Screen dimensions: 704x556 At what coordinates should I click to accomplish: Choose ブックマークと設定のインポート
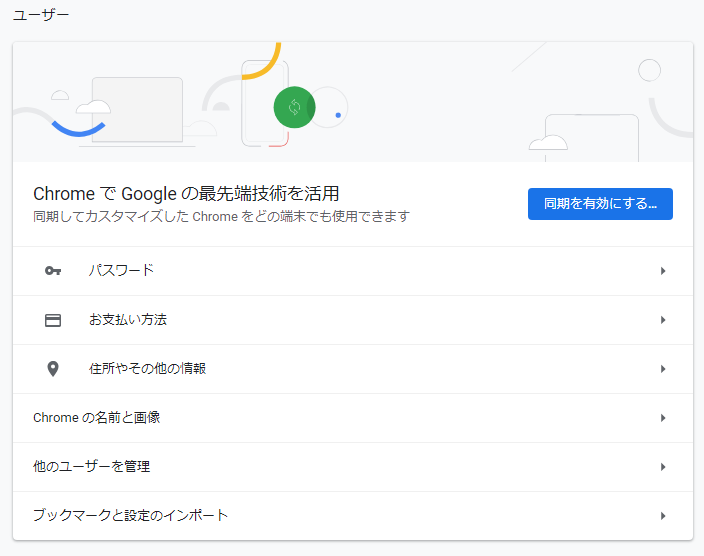point(353,516)
